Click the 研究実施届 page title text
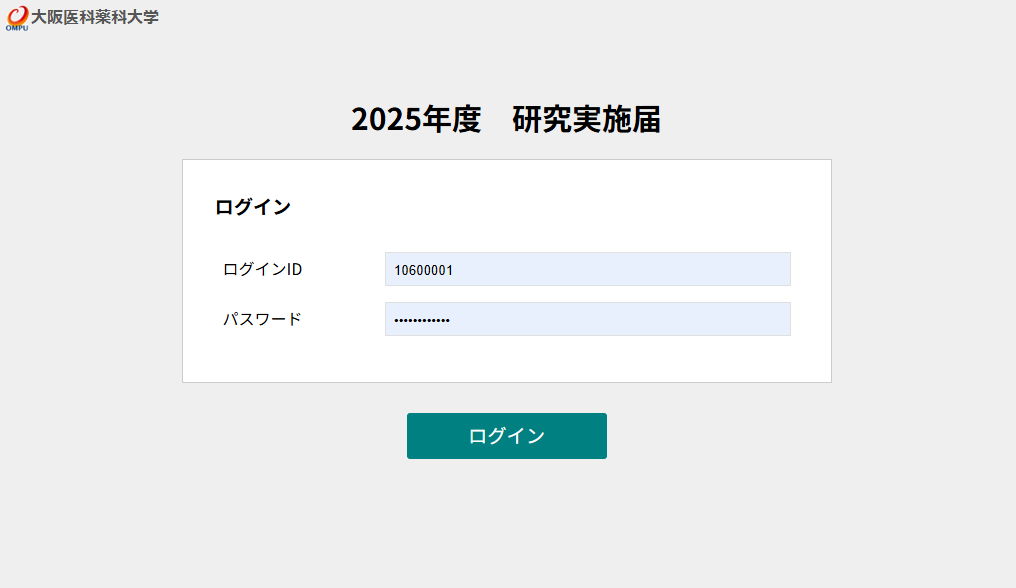Screen dimensions: 1016x588 tap(586, 119)
